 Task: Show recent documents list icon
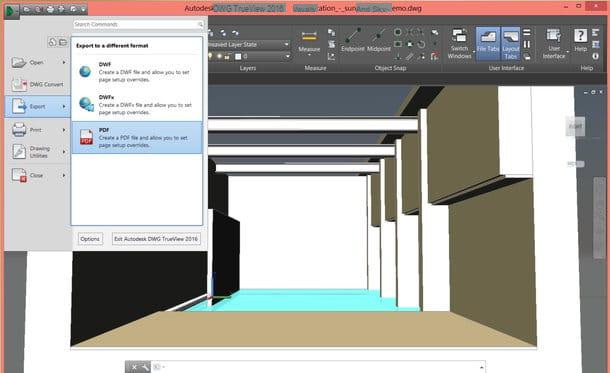(53, 42)
